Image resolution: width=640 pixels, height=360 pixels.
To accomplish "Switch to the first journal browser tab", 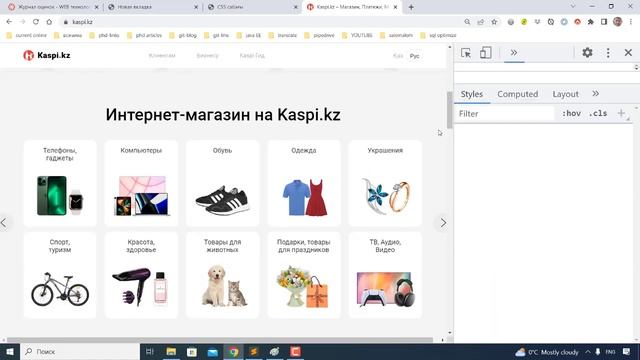I will point(53,7).
